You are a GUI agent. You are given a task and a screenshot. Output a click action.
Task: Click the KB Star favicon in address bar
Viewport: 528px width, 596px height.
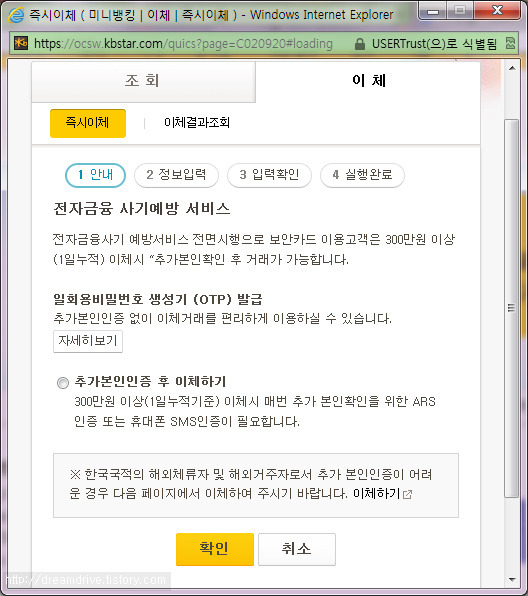point(21,43)
